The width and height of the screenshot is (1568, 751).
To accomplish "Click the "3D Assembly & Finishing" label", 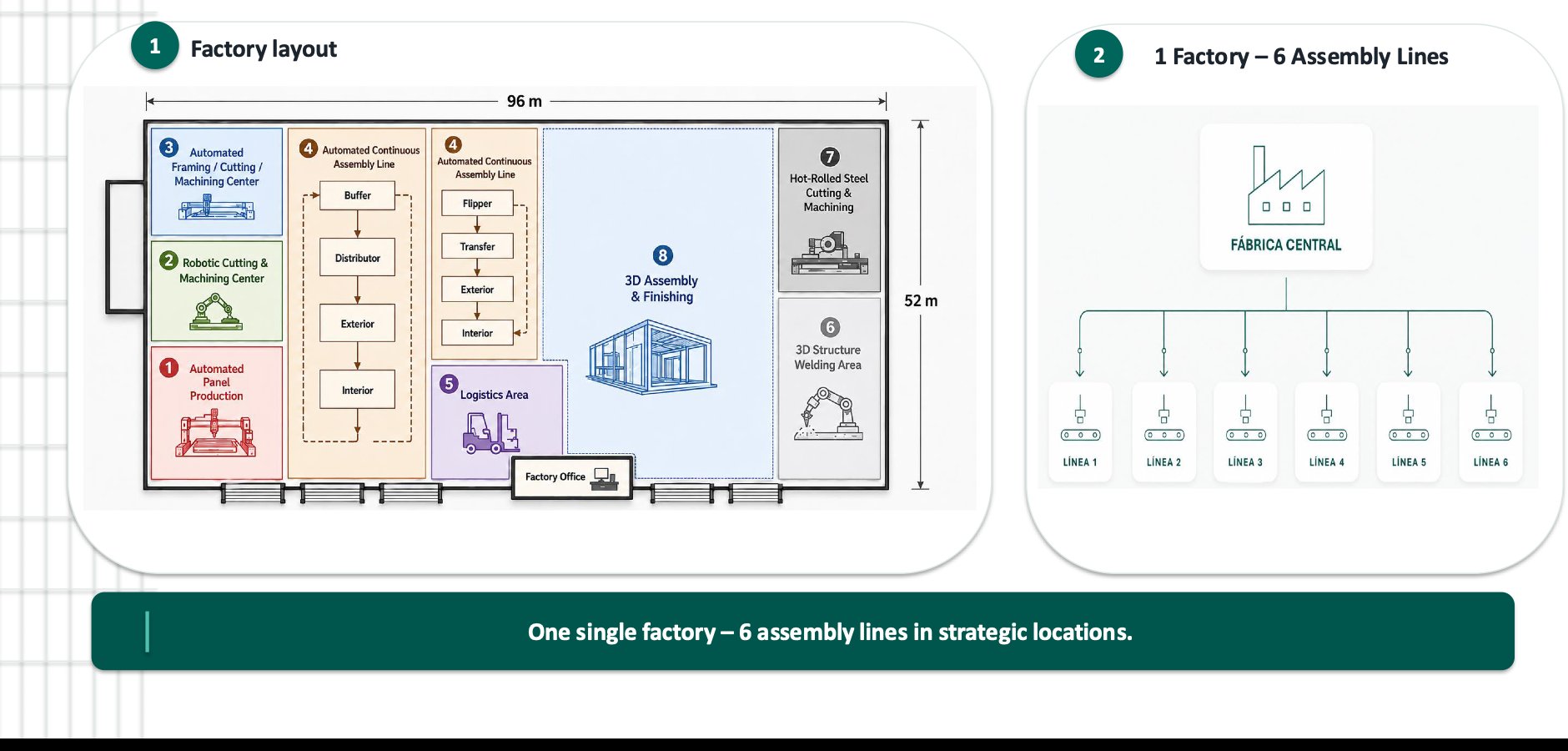I will tap(661, 289).
